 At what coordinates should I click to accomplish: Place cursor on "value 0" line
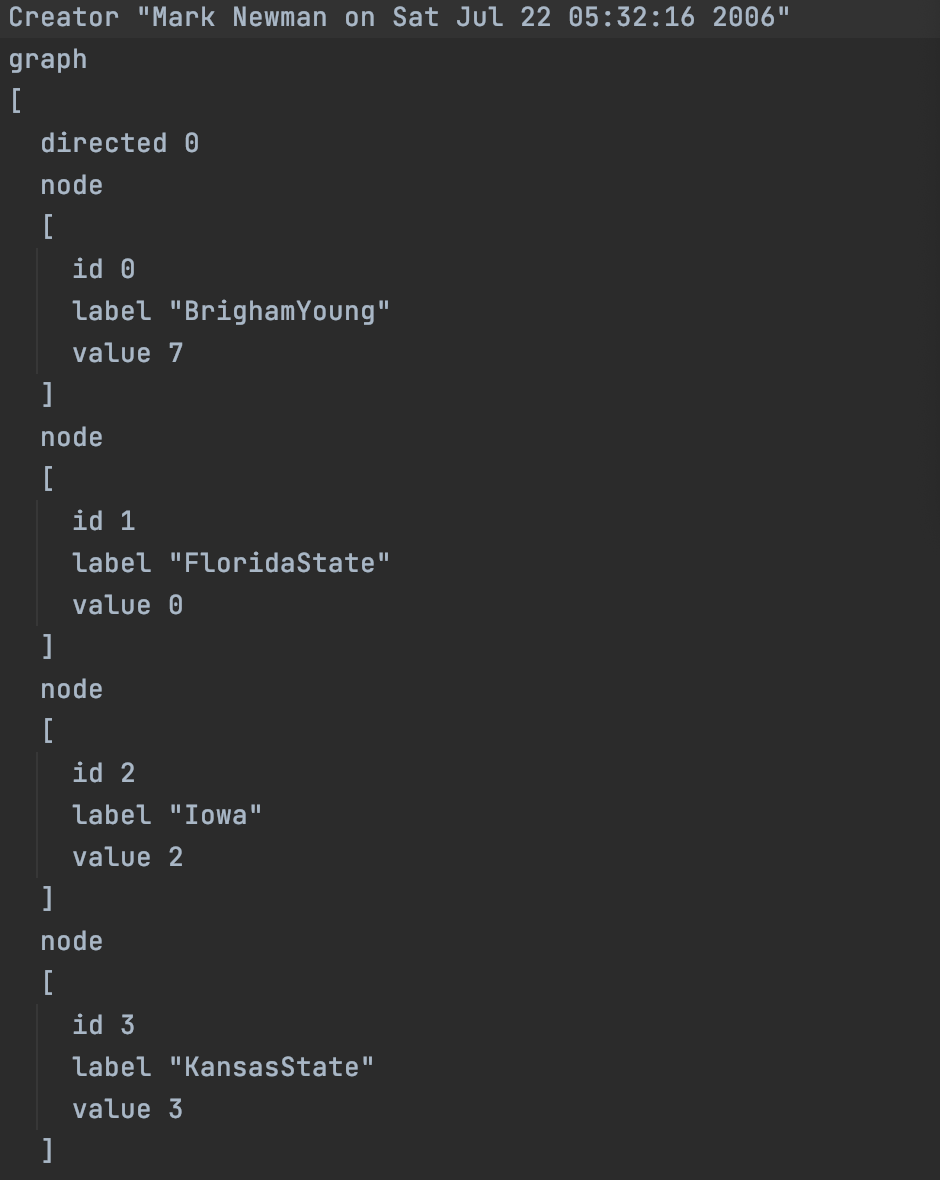(128, 605)
